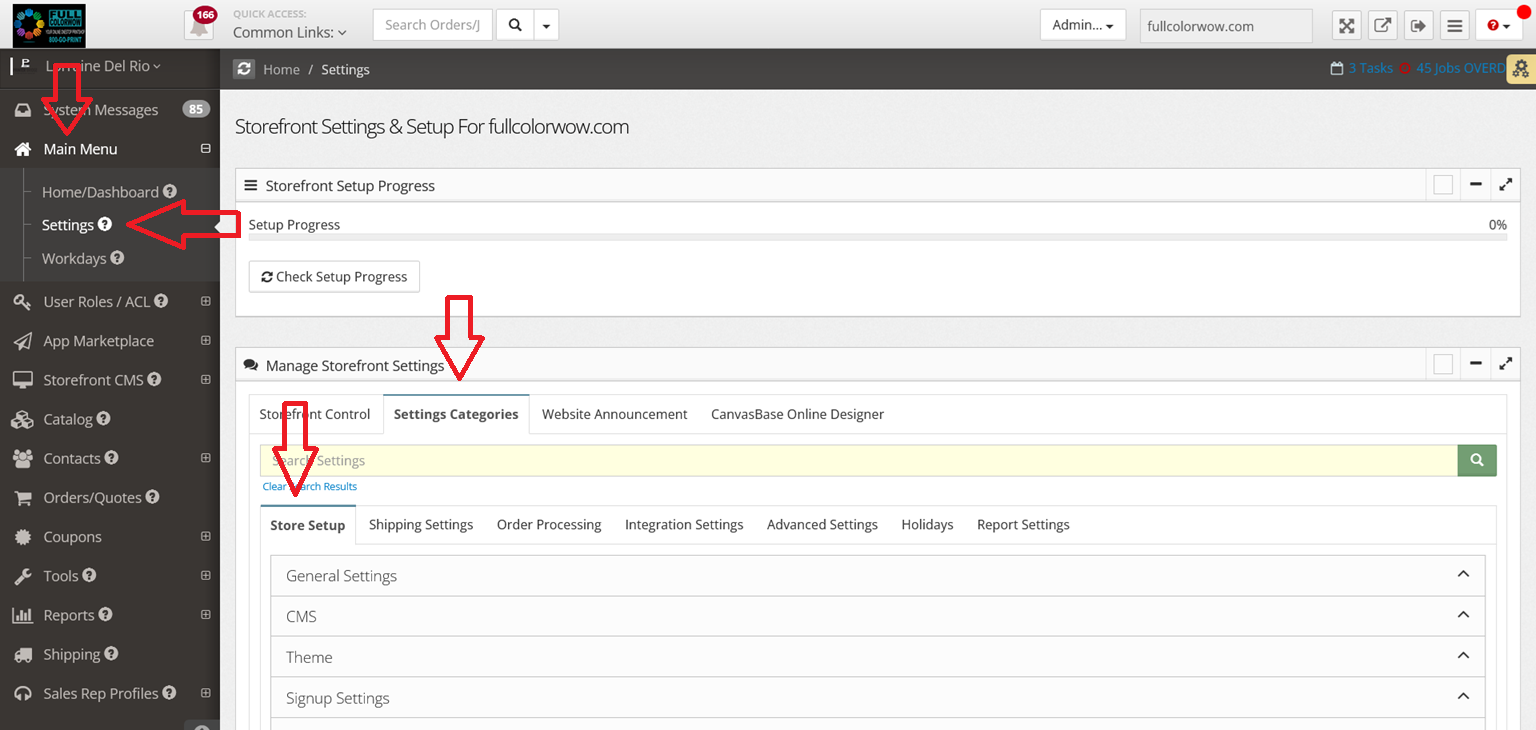The height and width of the screenshot is (730, 1536).
Task: Click the Check Setup Progress button
Action: pos(334,276)
